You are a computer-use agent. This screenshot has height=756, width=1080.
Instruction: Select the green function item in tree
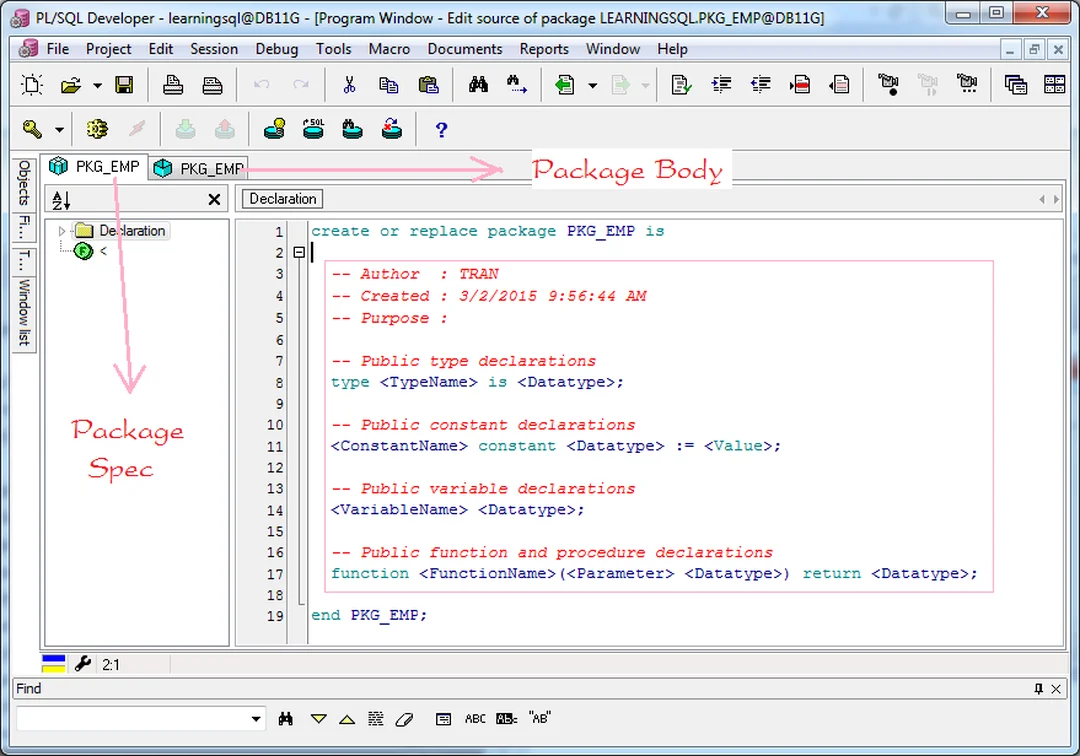coord(84,251)
